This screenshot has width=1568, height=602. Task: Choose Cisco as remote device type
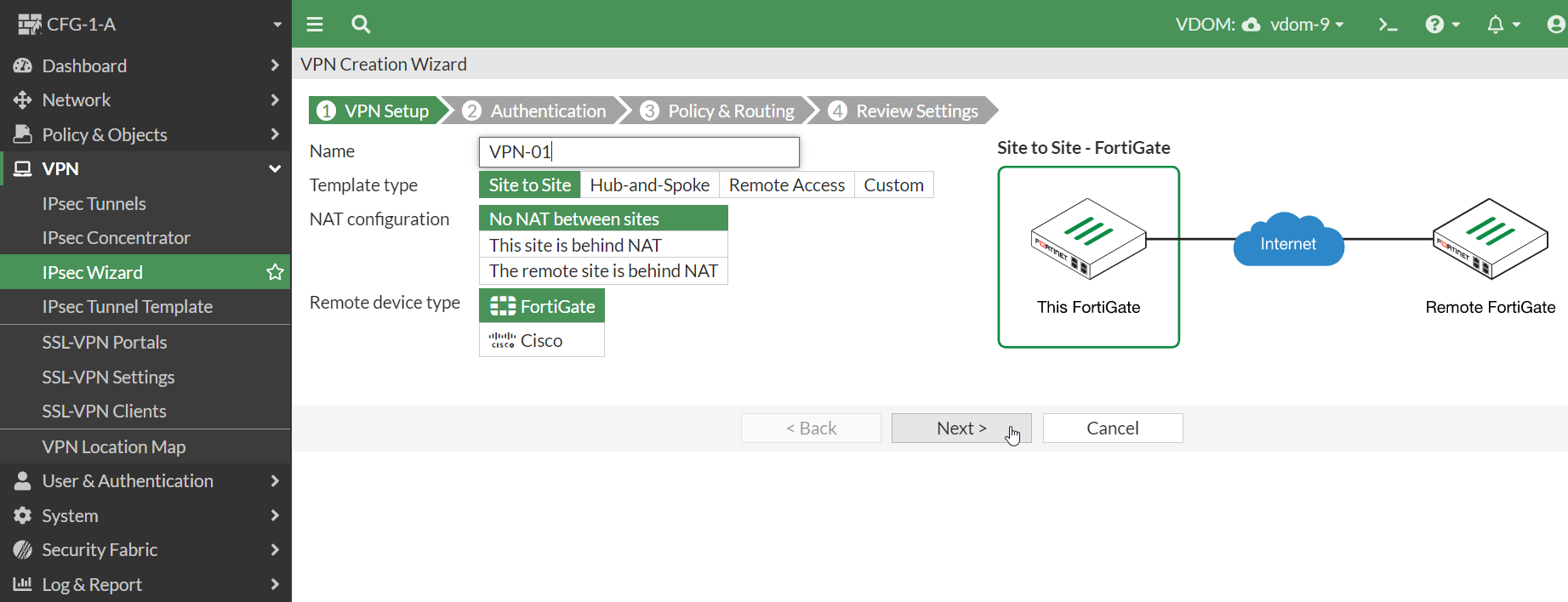542,341
